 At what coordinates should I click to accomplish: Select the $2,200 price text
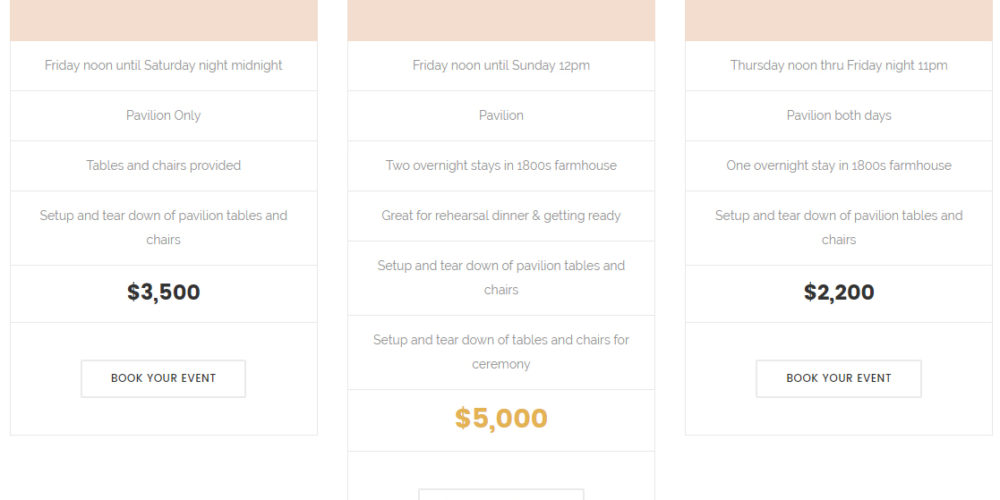(x=839, y=292)
